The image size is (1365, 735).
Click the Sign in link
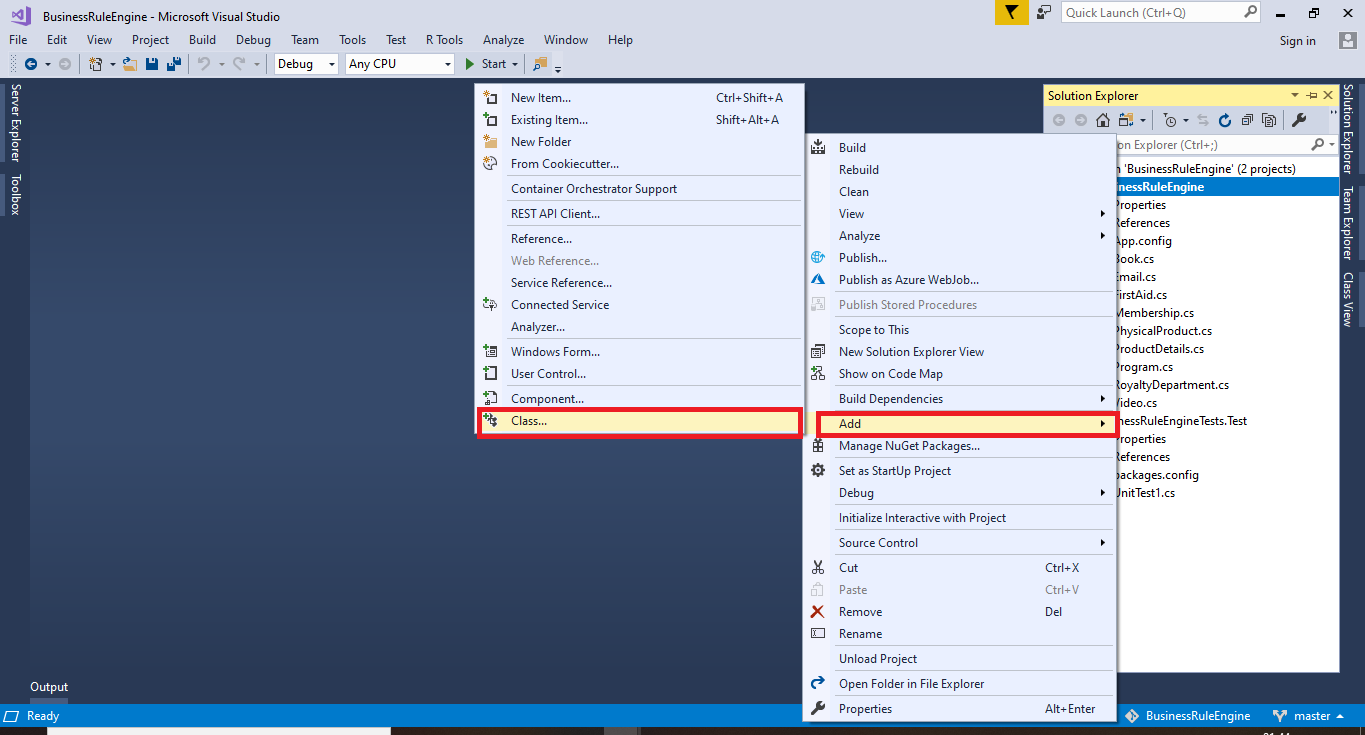click(1297, 41)
